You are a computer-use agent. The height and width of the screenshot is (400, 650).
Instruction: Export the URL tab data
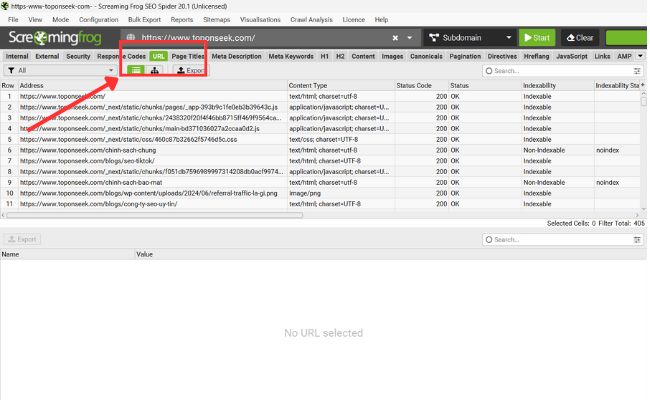pyautogui.click(x=190, y=71)
